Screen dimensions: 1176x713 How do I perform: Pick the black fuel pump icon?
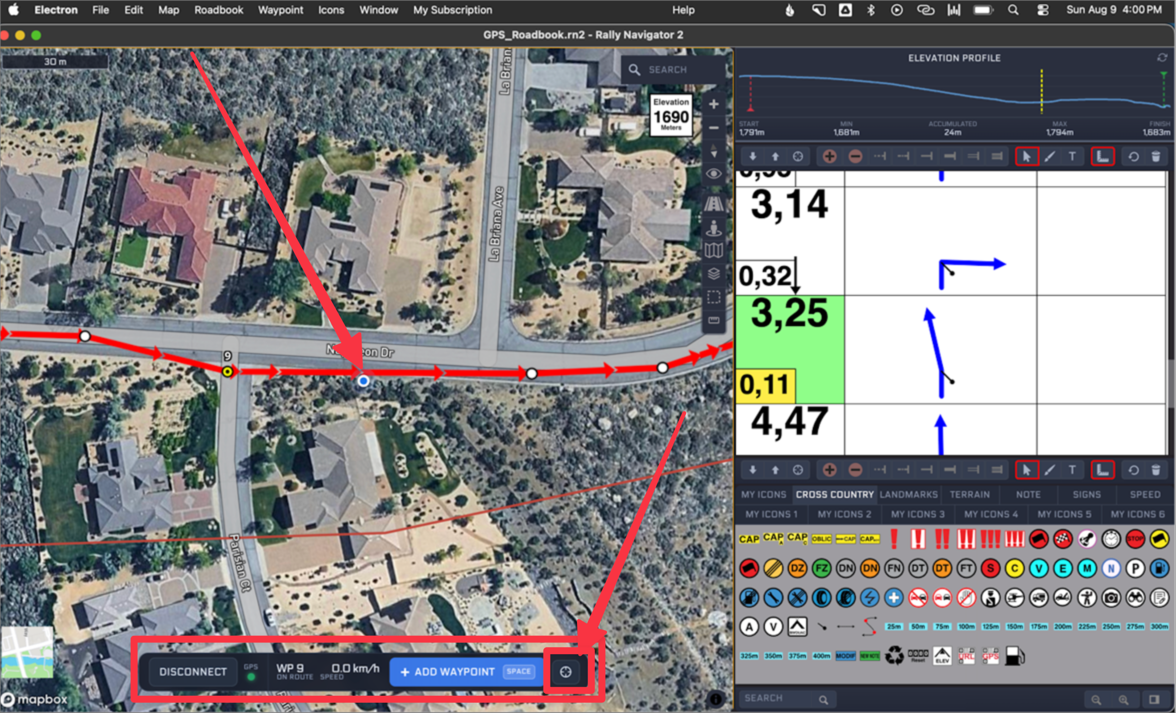pos(1015,656)
